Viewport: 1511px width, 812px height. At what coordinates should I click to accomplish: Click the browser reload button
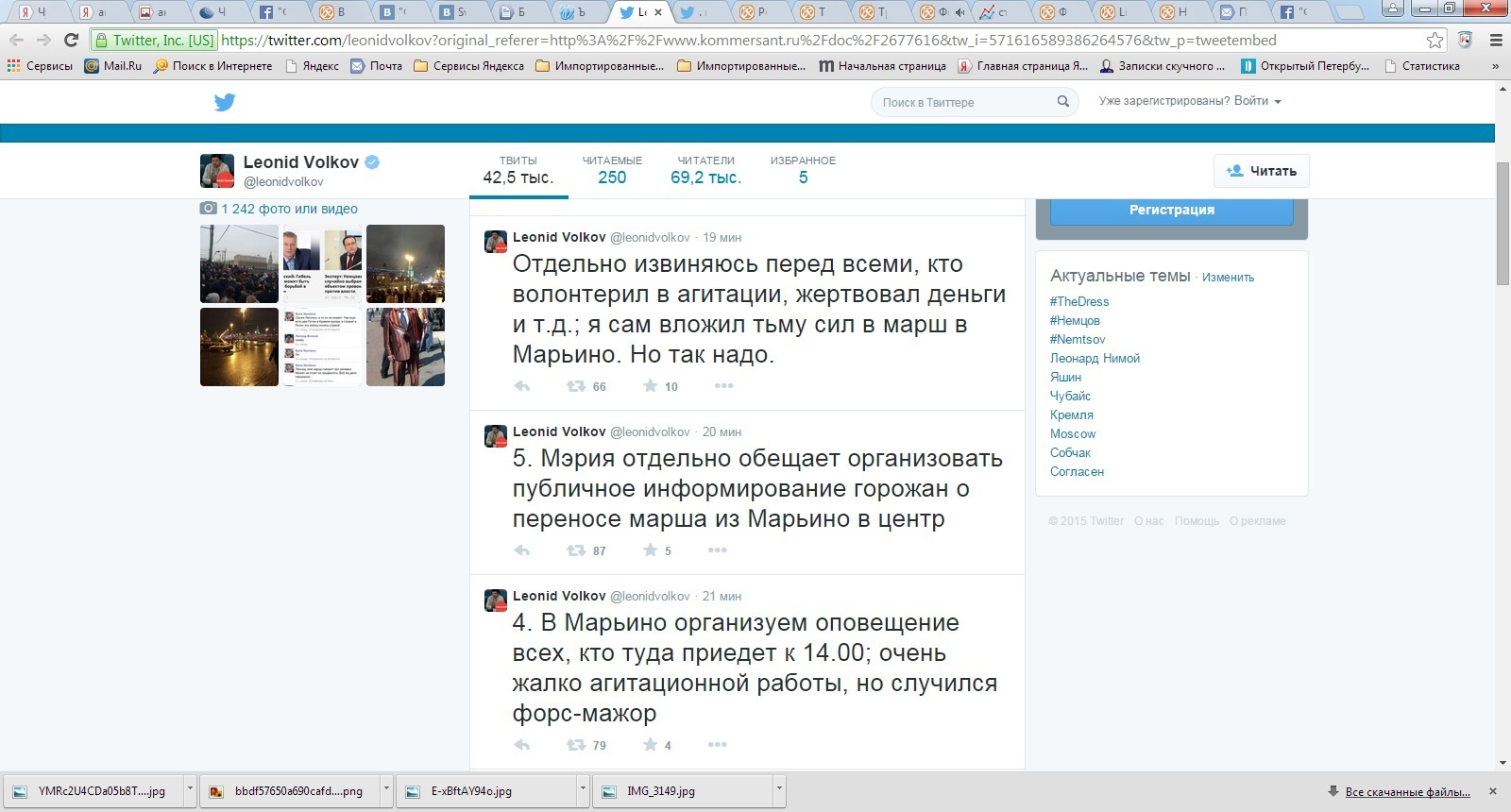coord(71,40)
